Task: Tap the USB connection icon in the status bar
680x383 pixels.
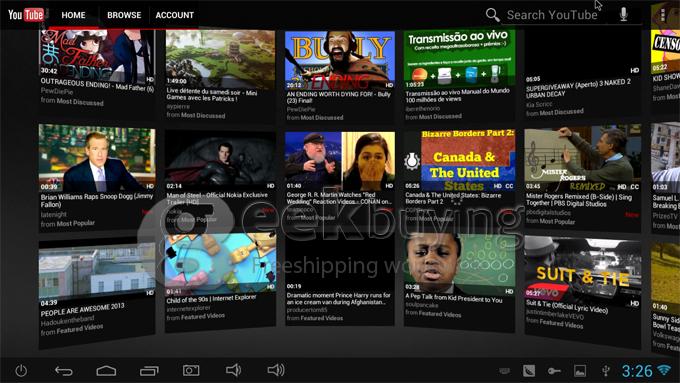Action: (x=606, y=371)
